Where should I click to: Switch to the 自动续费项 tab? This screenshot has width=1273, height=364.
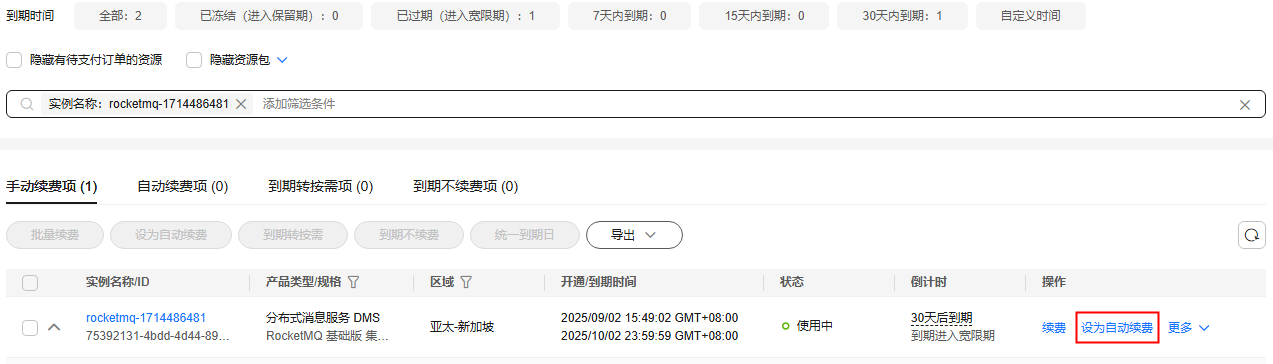[182, 186]
